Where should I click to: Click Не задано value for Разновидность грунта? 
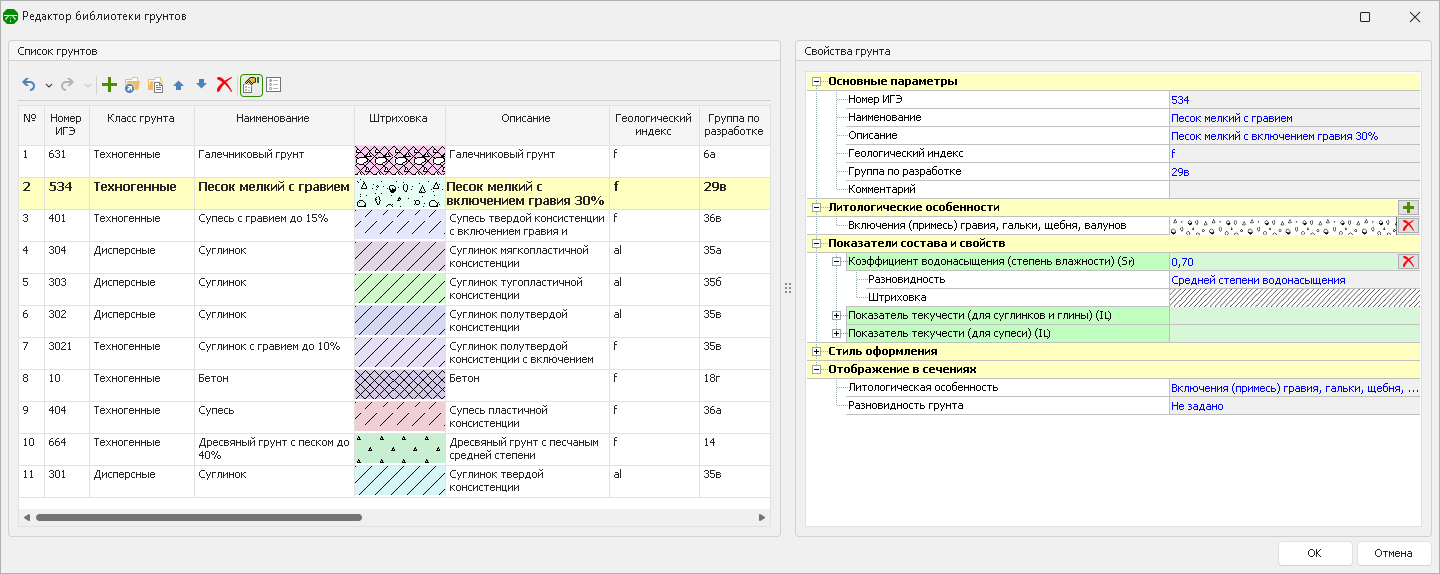click(1295, 405)
